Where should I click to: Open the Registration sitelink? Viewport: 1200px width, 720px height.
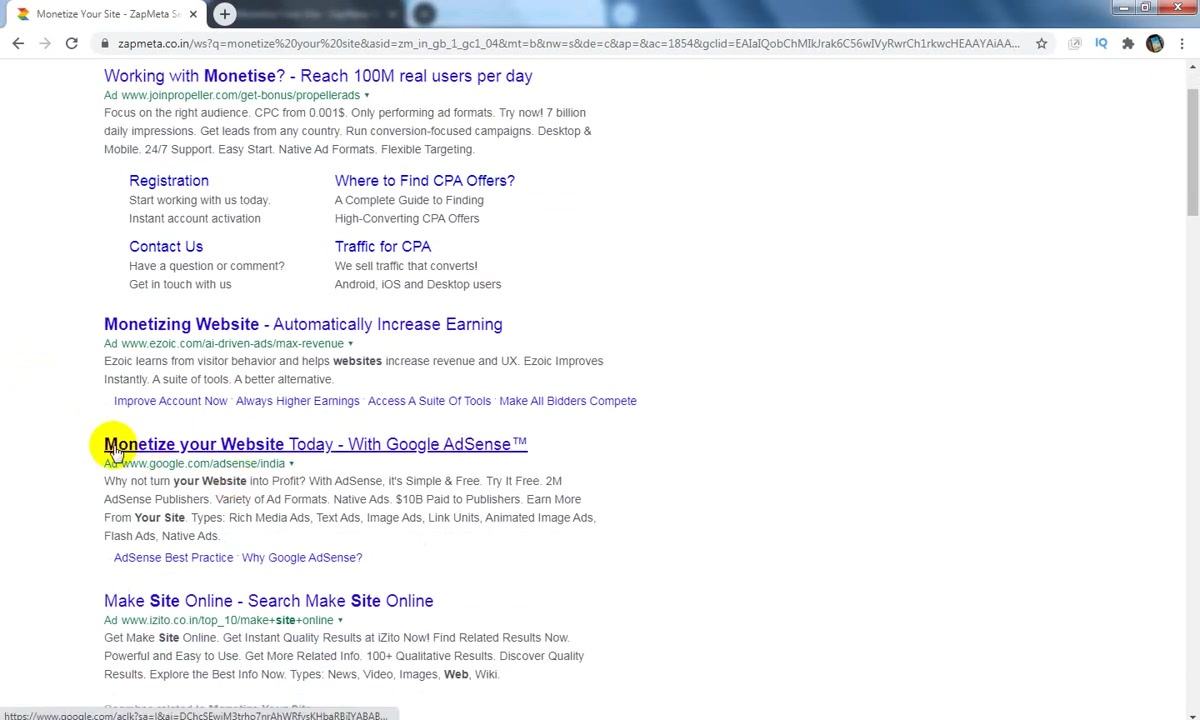pos(169,181)
